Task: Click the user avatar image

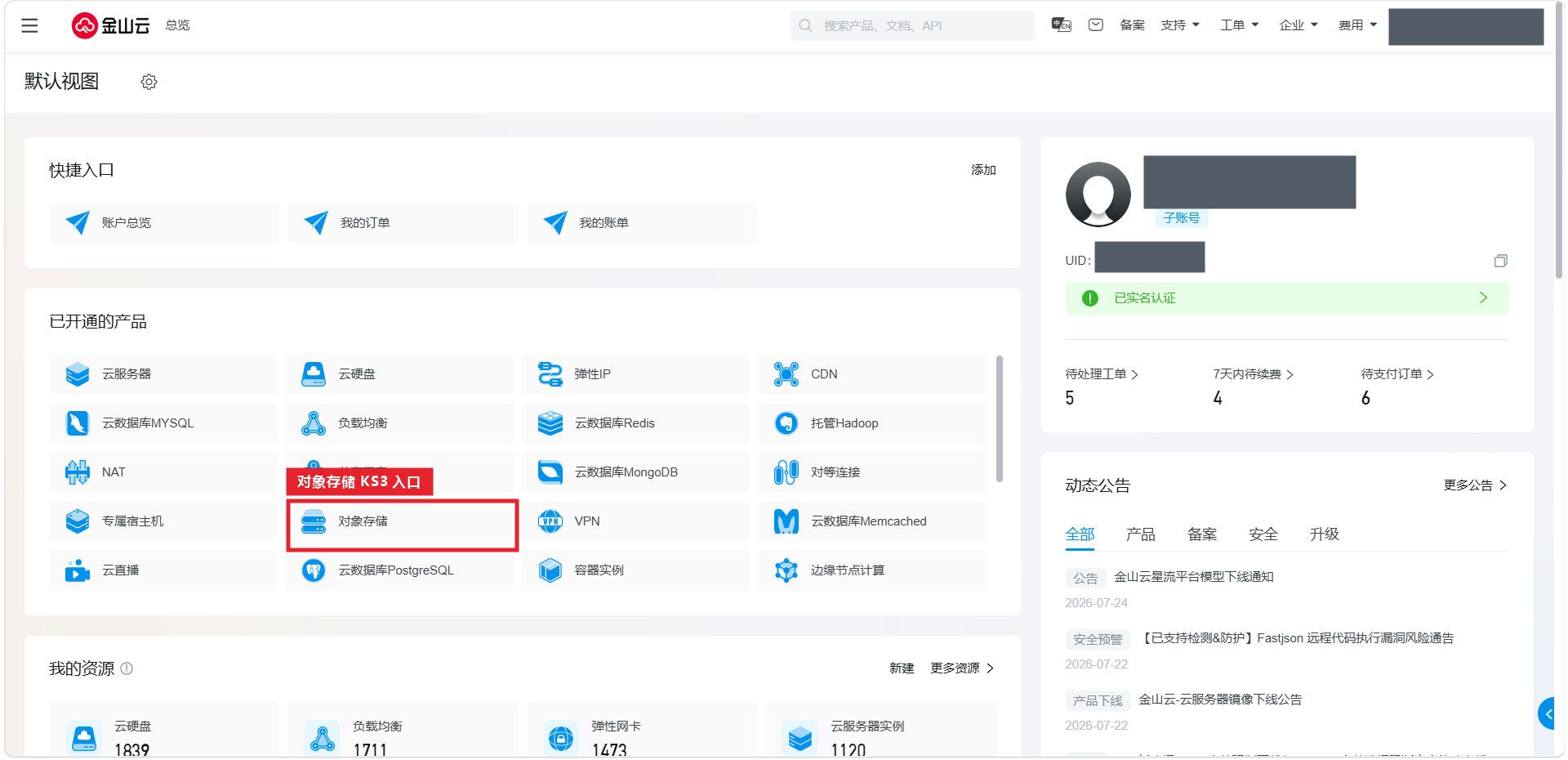Action: [1098, 194]
